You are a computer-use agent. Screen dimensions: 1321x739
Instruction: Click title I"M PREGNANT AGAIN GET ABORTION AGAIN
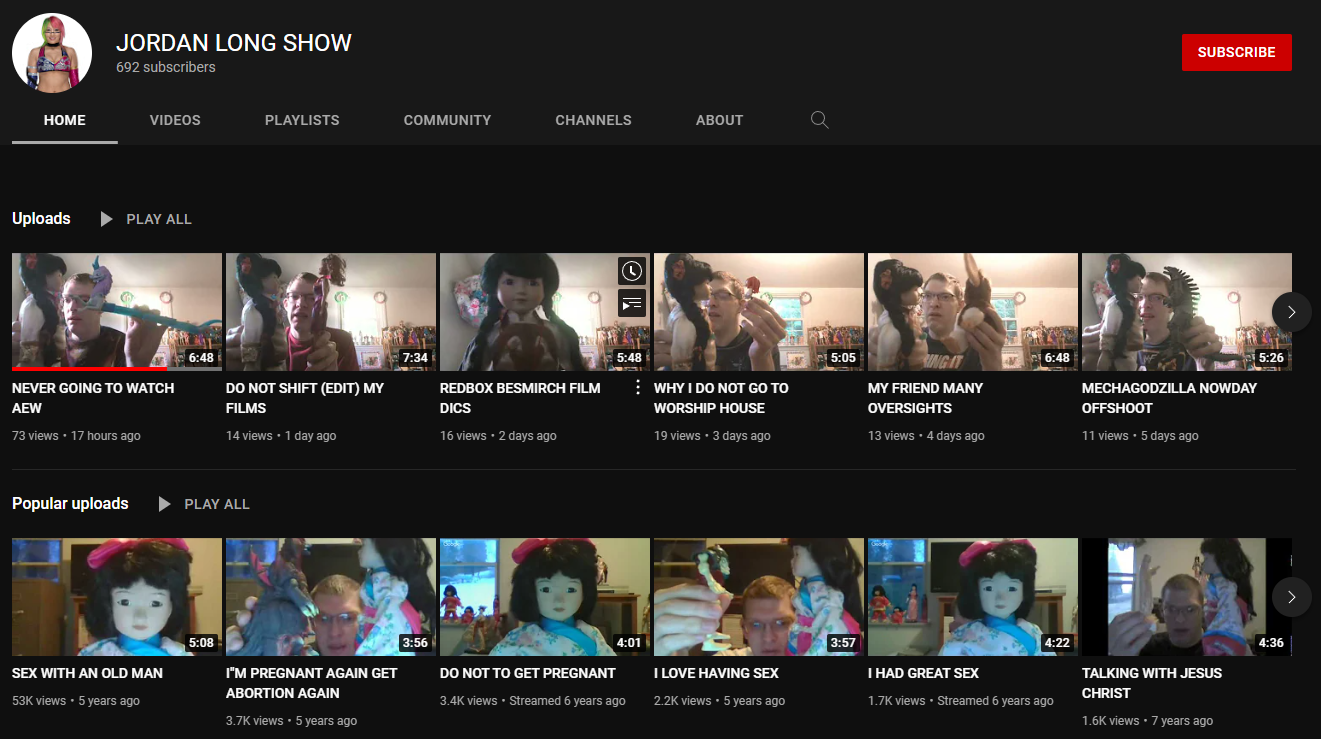pyautogui.click(x=312, y=683)
